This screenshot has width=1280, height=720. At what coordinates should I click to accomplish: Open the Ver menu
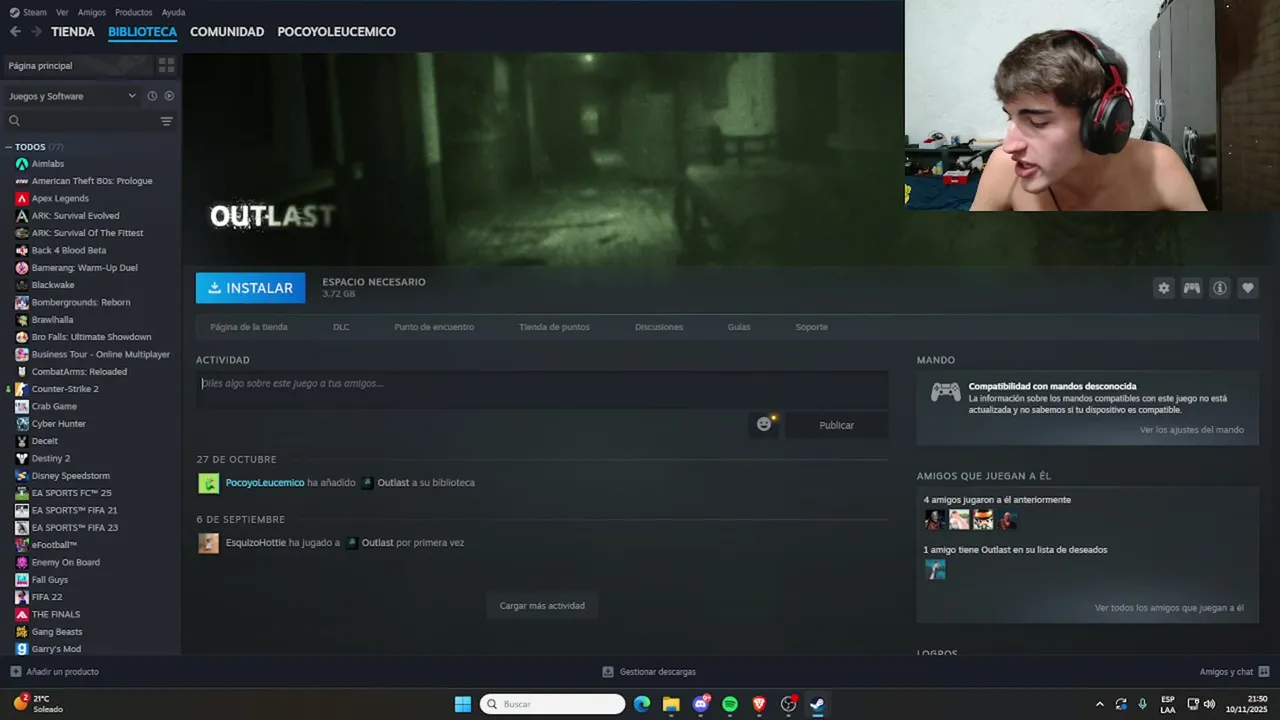(x=62, y=12)
